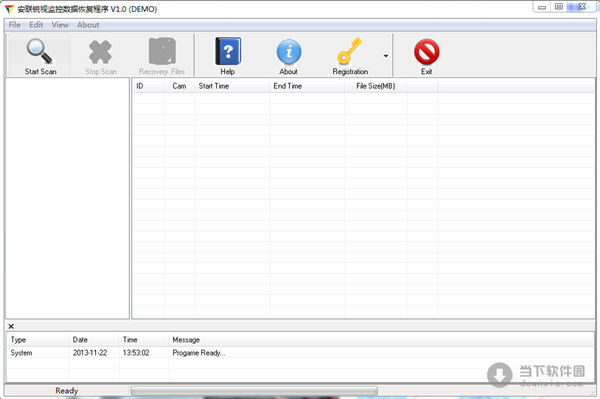The width and height of the screenshot is (600, 399).
Task: Sort by the Cam column header
Action: 179,86
